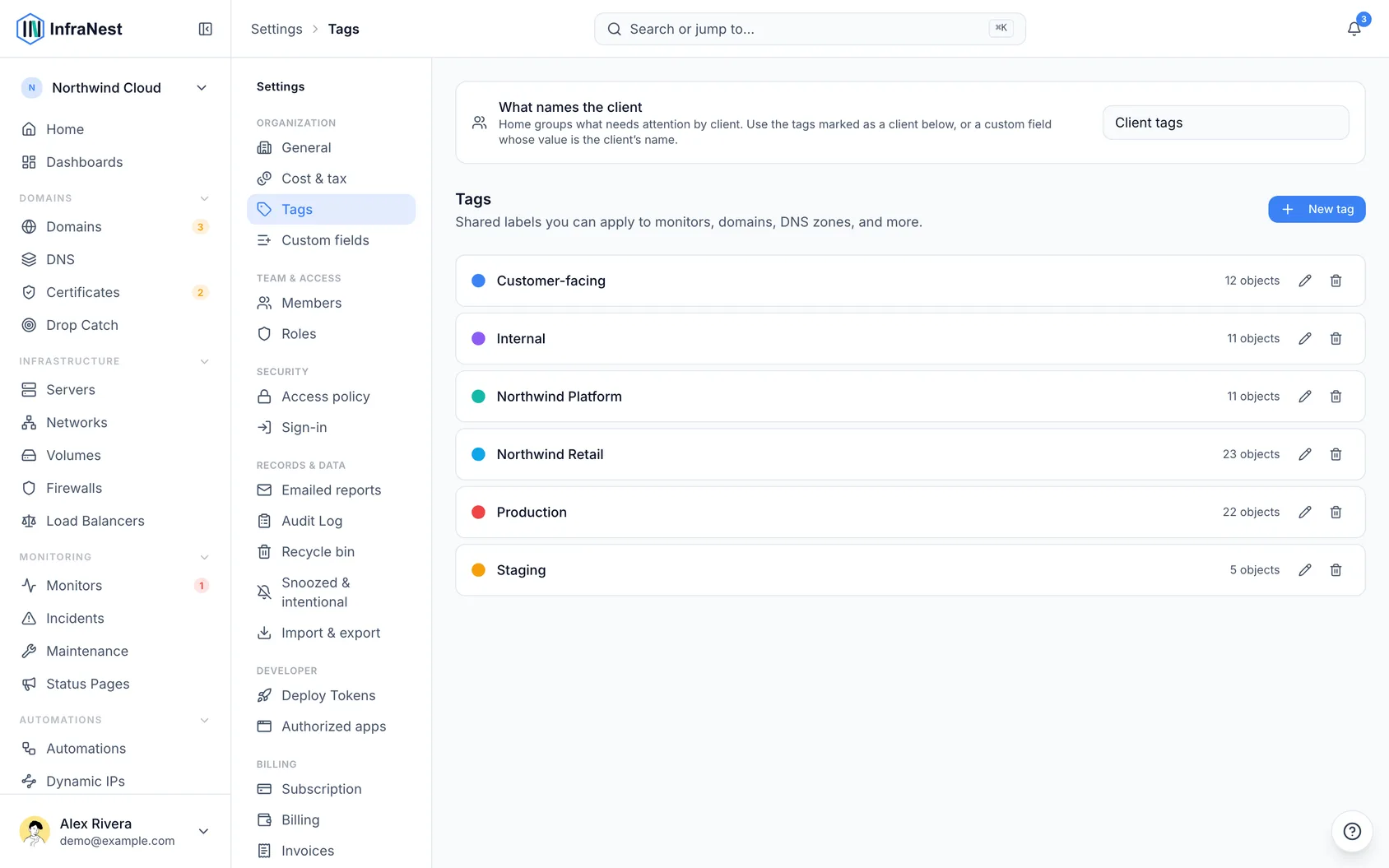Screen dimensions: 1389x868
Task: Open the Client tags dropdown
Action: (x=1225, y=123)
